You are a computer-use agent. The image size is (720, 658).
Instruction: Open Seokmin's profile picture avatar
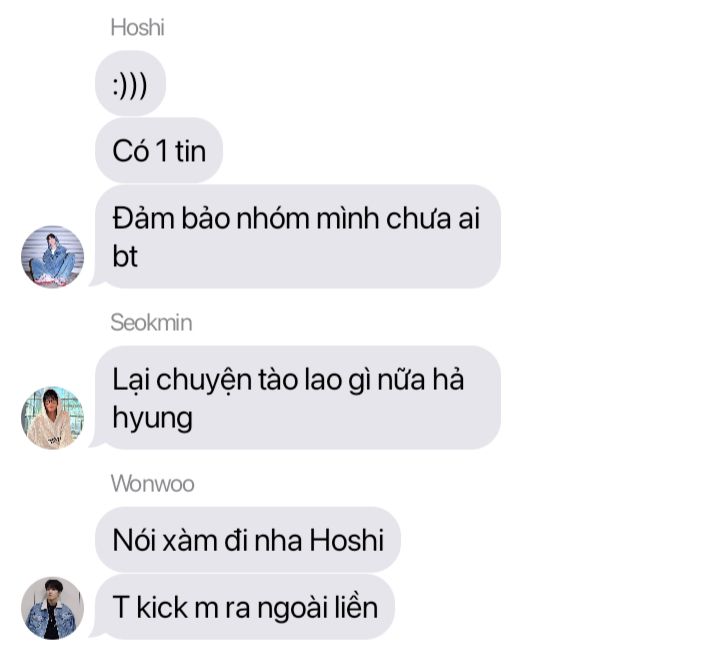coord(52,418)
